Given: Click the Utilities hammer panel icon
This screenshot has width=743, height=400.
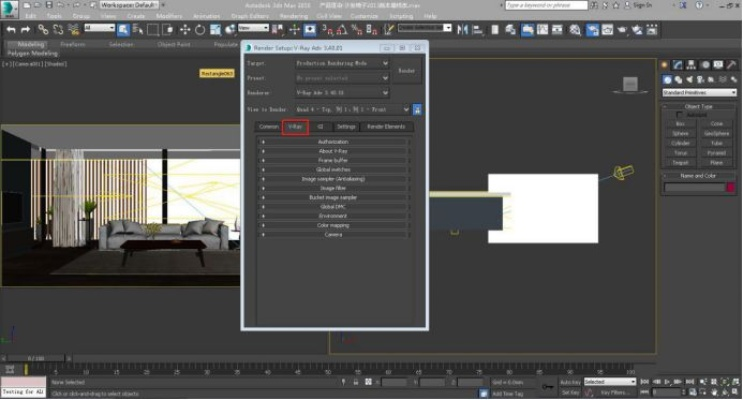Looking at the screenshot, I should 729,64.
